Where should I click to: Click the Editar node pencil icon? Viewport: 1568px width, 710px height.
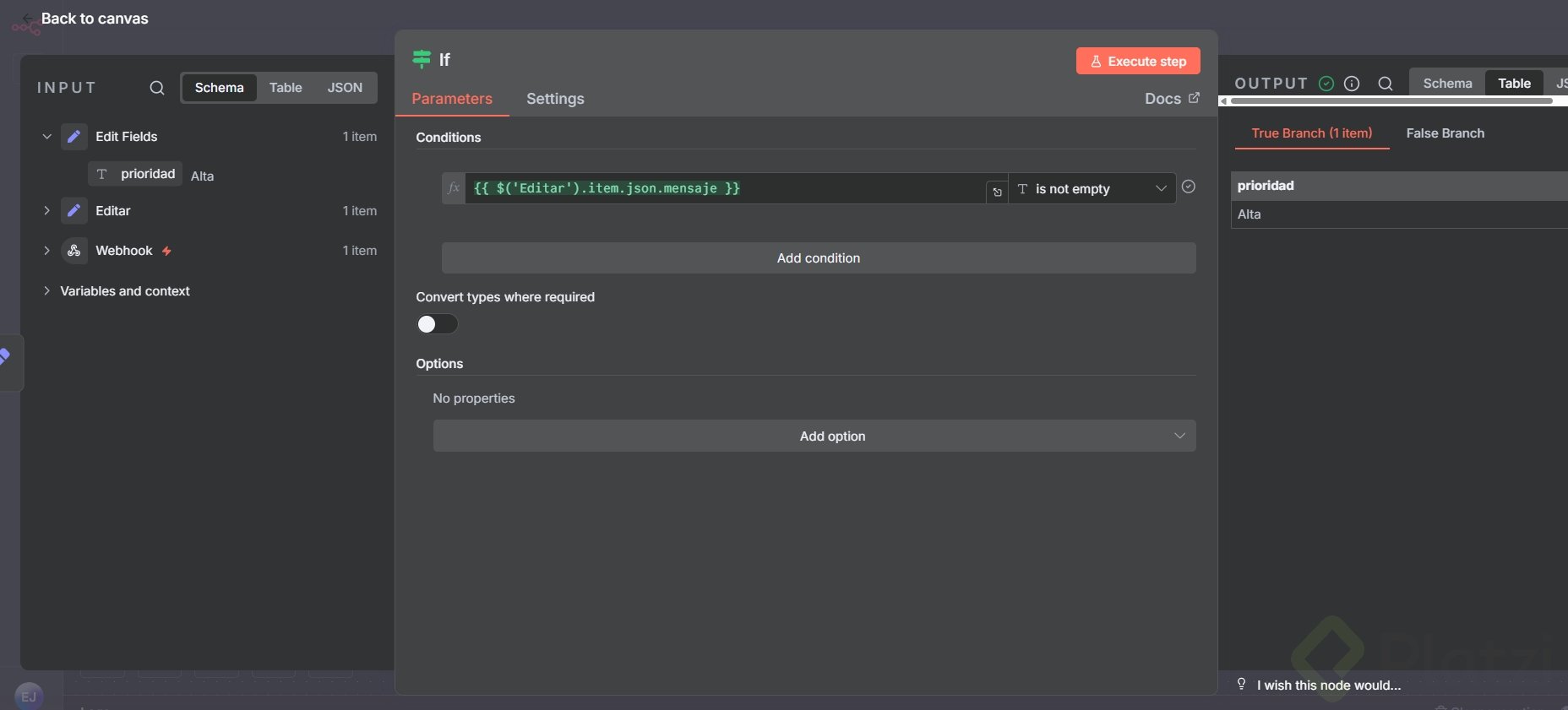coord(74,211)
